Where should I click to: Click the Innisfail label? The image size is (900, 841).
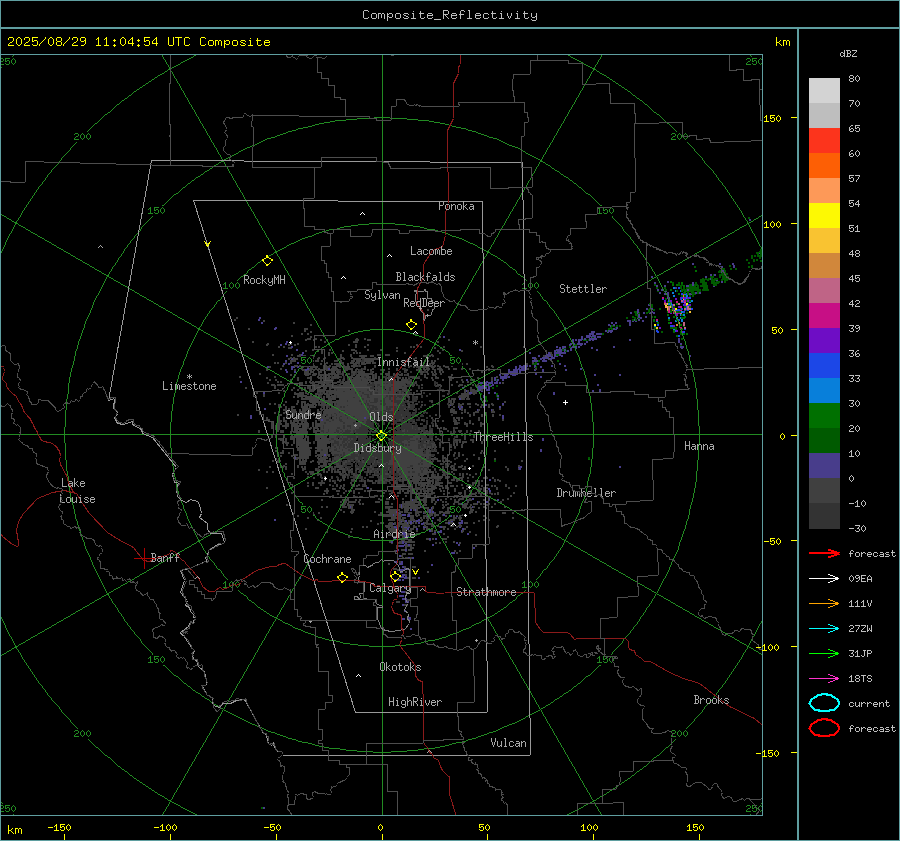(403, 362)
